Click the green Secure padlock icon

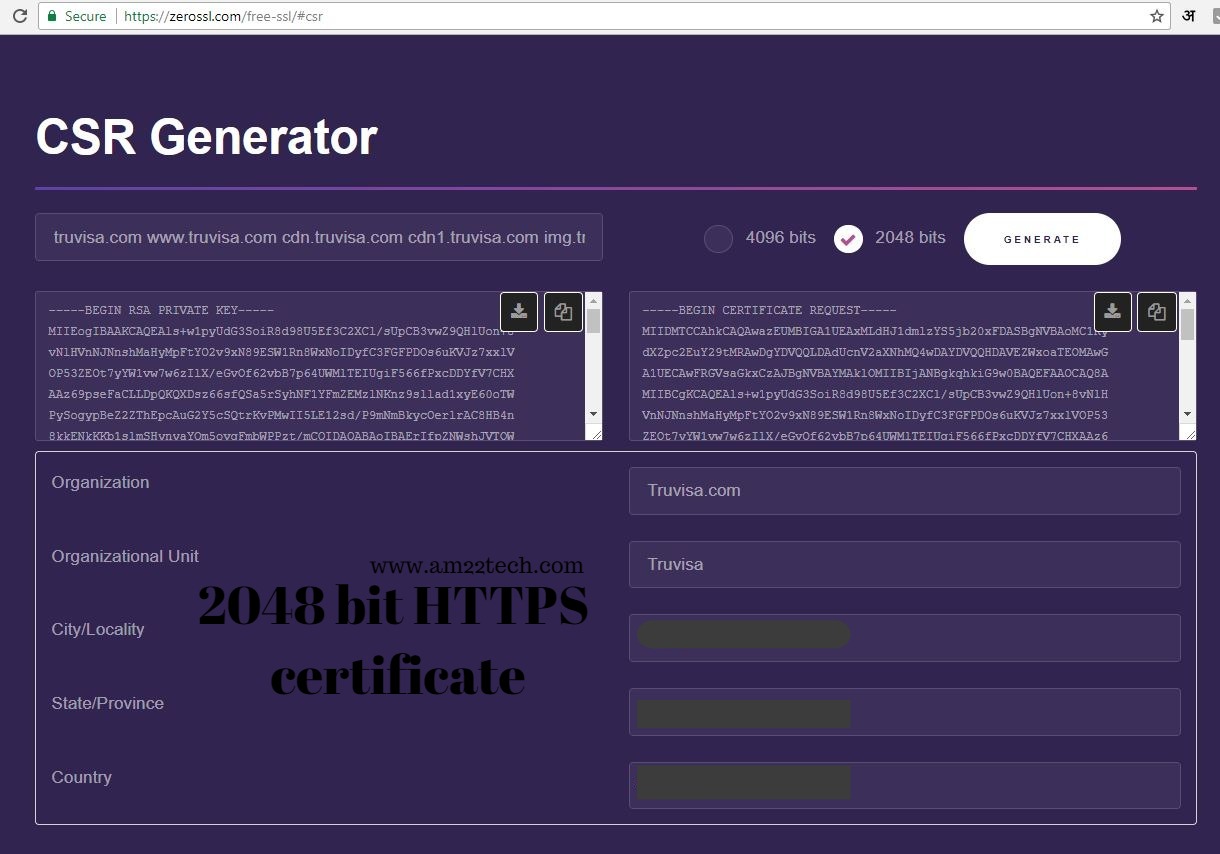pos(51,16)
